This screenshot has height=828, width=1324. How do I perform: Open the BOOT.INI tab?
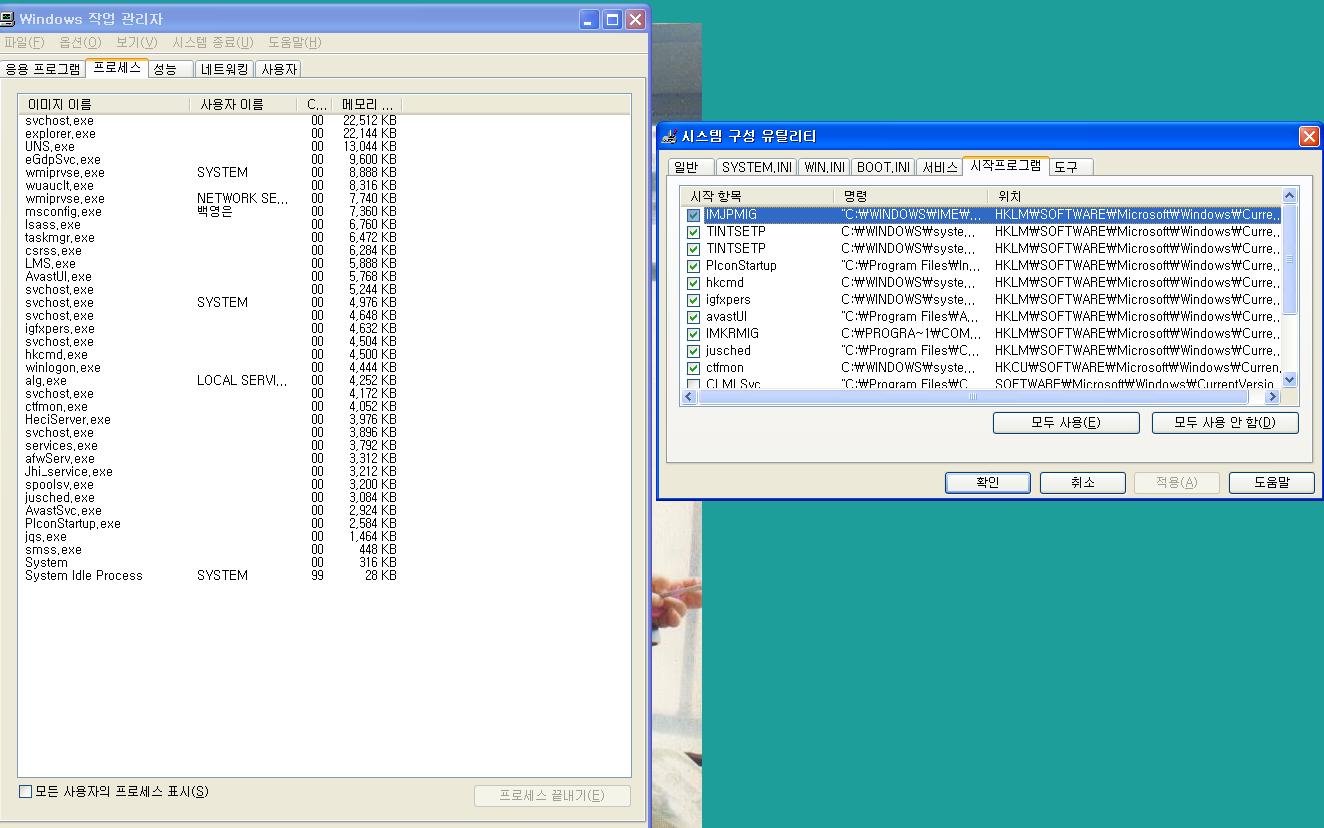coord(883,167)
